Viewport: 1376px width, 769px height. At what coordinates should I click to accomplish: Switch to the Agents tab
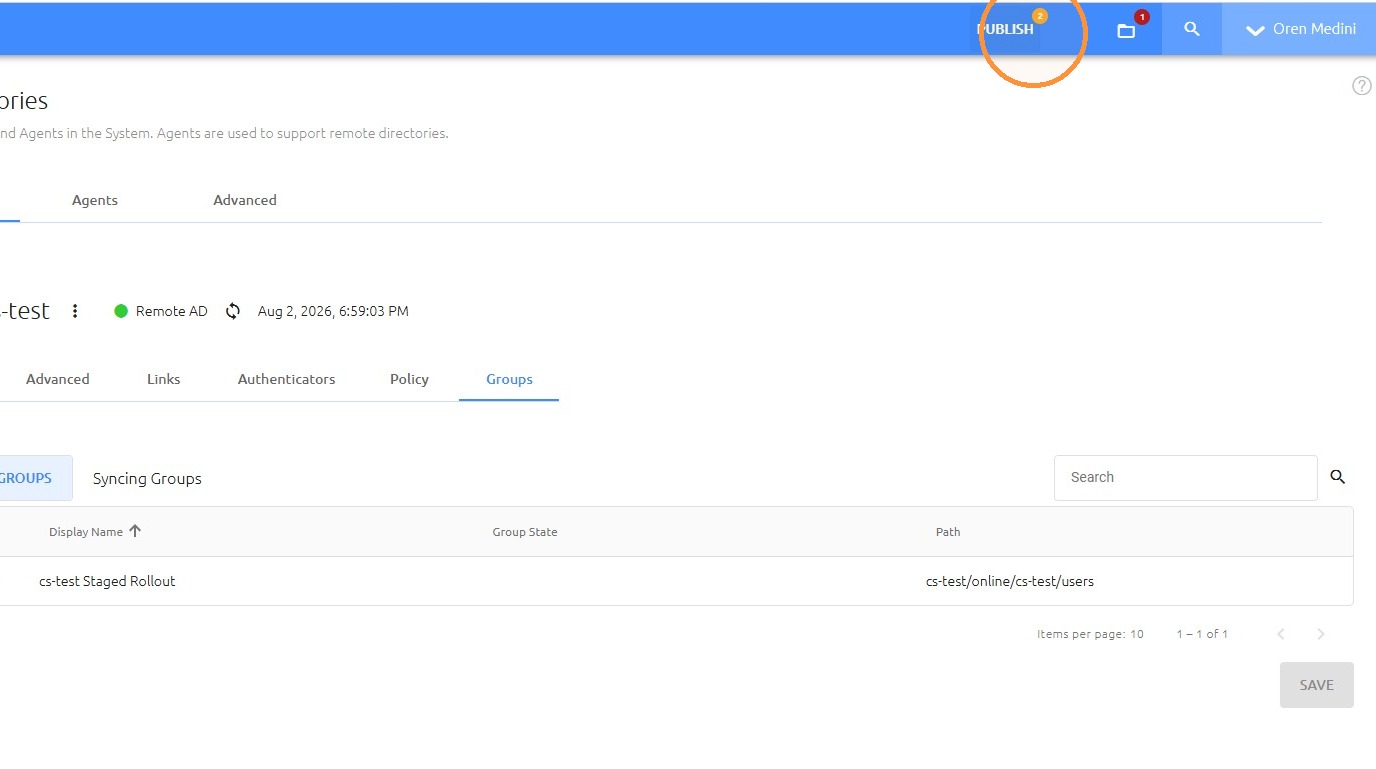coord(95,200)
